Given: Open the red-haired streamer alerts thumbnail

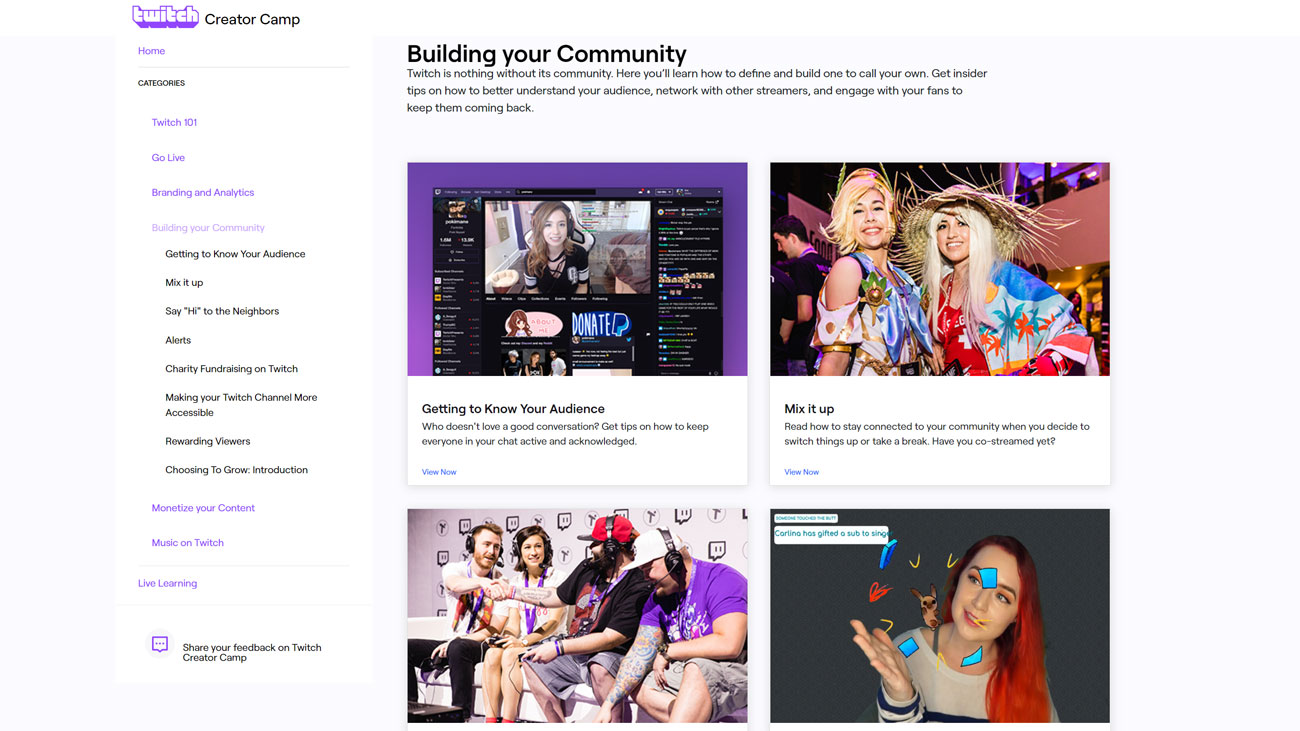Looking at the screenshot, I should [939, 615].
